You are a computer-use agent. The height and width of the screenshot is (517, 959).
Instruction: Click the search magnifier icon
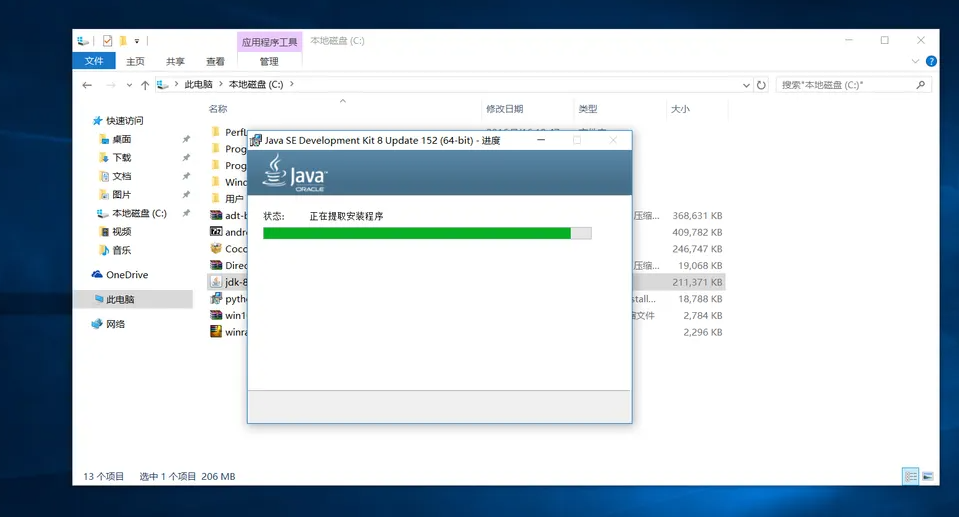(920, 85)
